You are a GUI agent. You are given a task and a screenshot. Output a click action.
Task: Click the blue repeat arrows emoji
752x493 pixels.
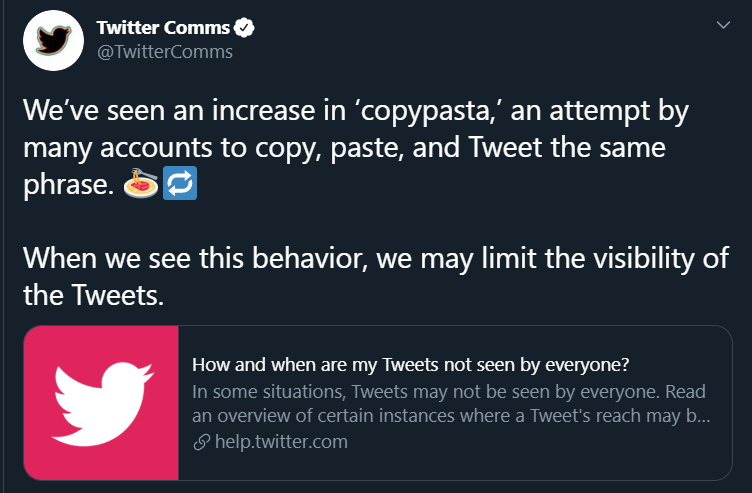180,183
